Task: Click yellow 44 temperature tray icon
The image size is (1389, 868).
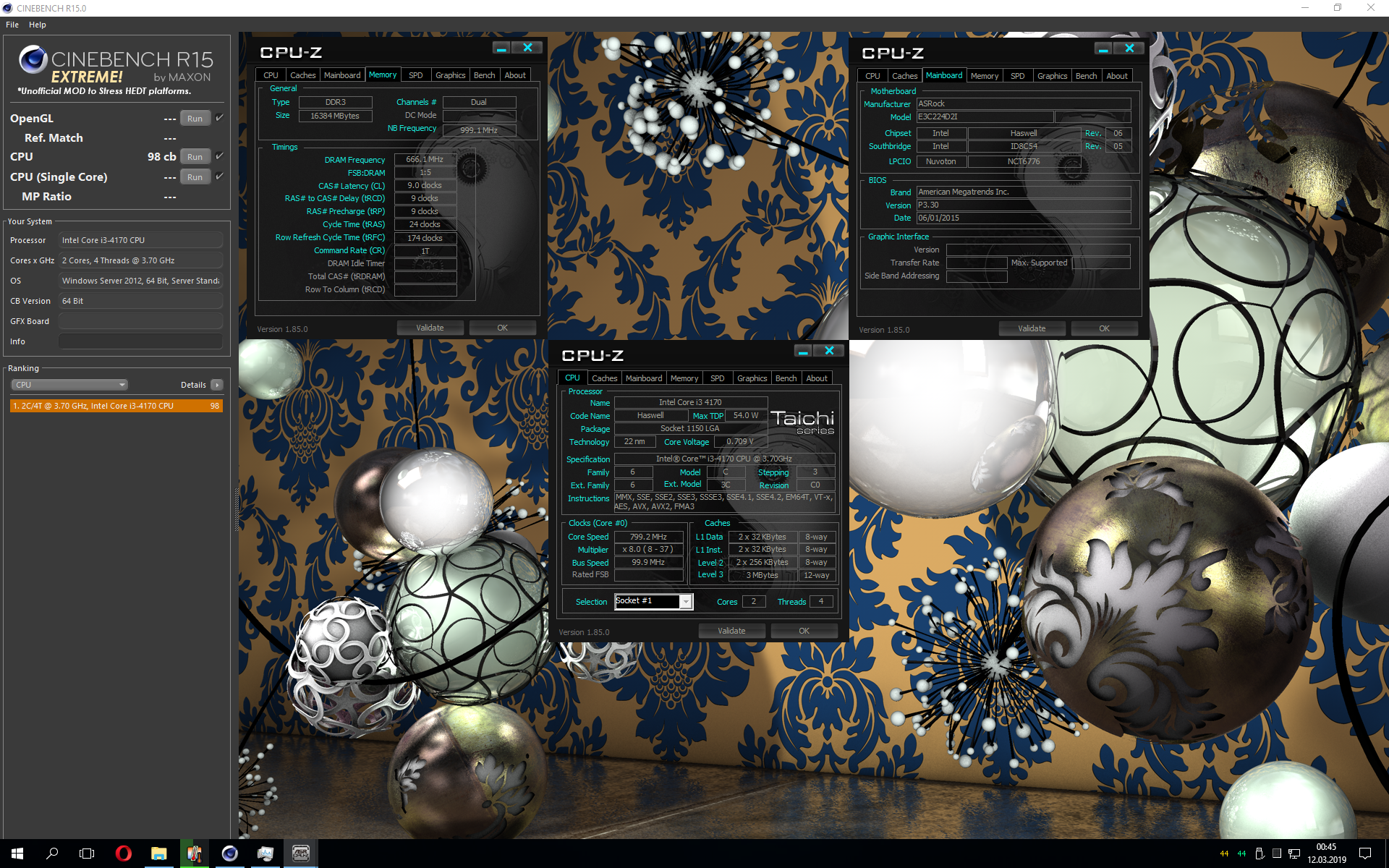Action: (1224, 854)
